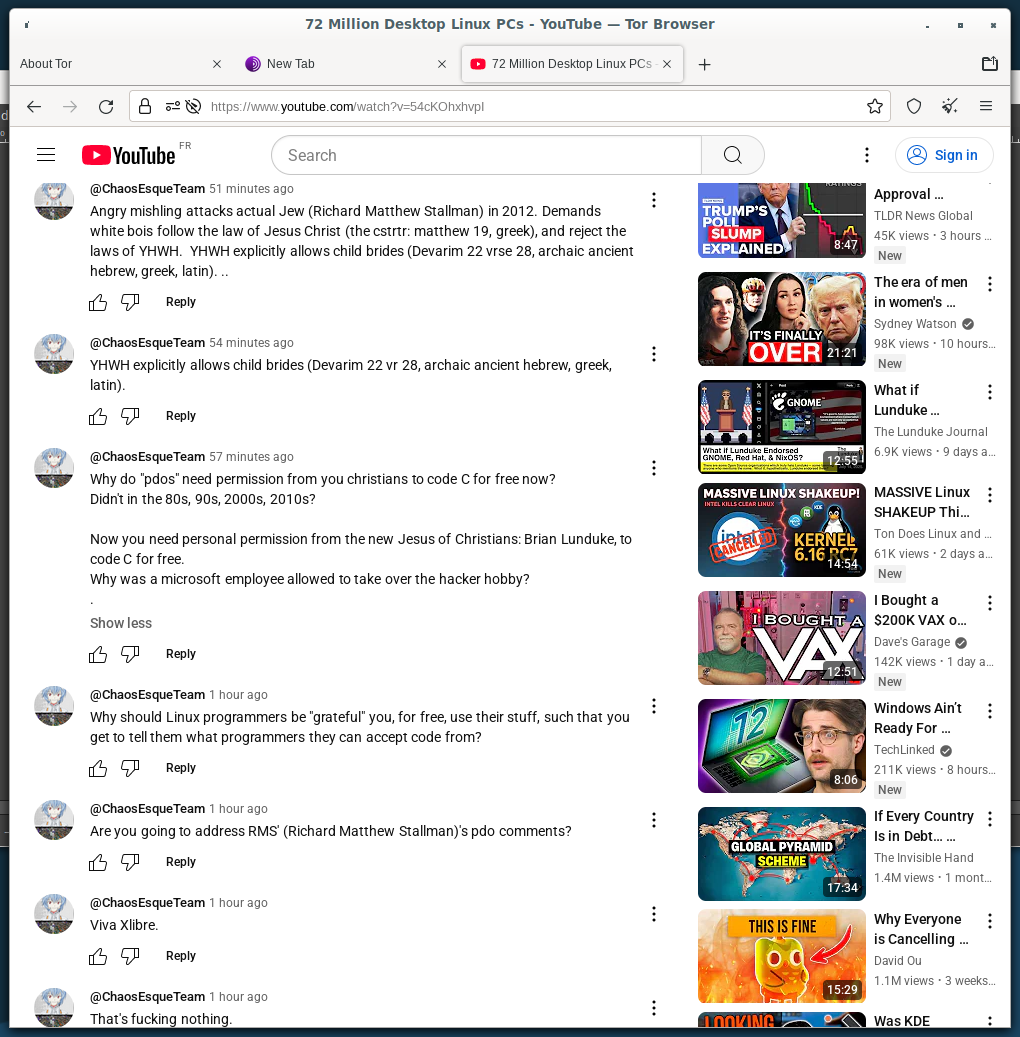
Task: Open menu for 'Windows Ain't Ready' video
Action: click(x=990, y=710)
